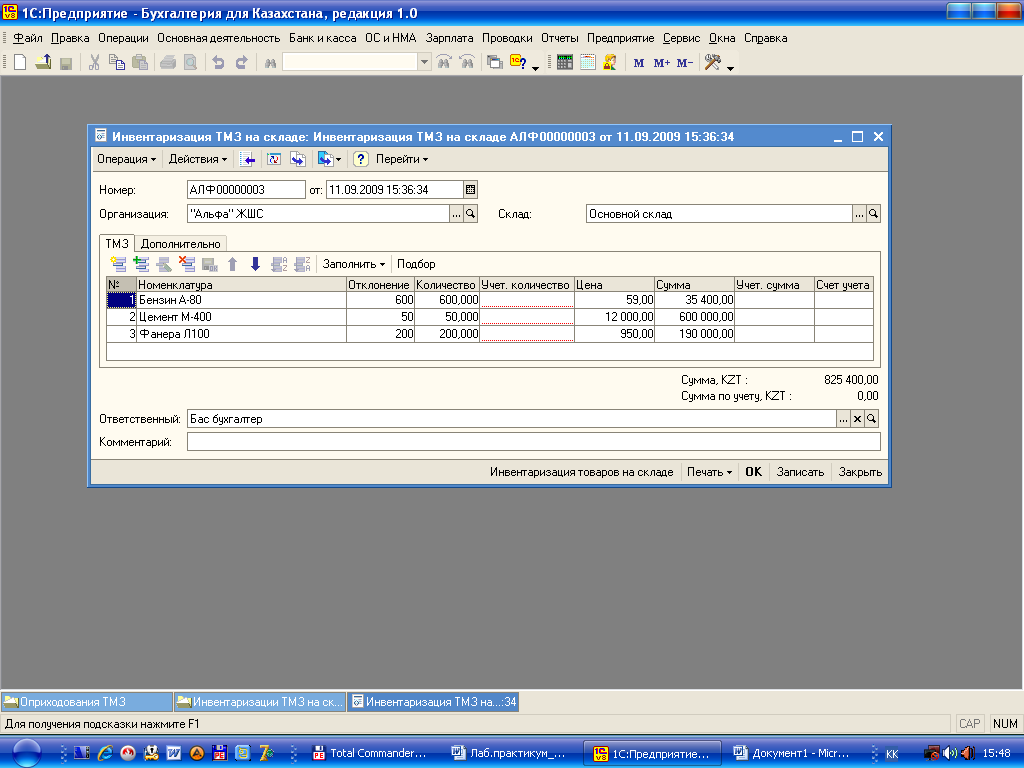Click the ellipsis selector for Организация
The height and width of the screenshot is (768, 1024).
click(x=456, y=214)
